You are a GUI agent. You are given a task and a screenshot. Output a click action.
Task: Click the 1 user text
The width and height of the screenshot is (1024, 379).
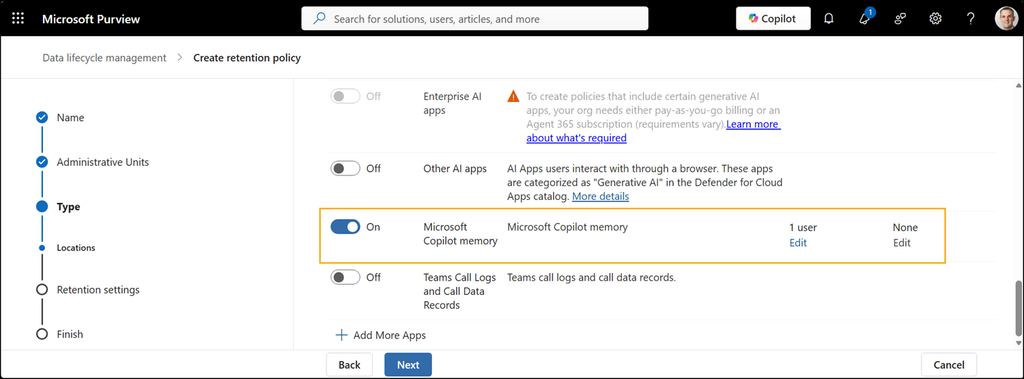click(803, 227)
